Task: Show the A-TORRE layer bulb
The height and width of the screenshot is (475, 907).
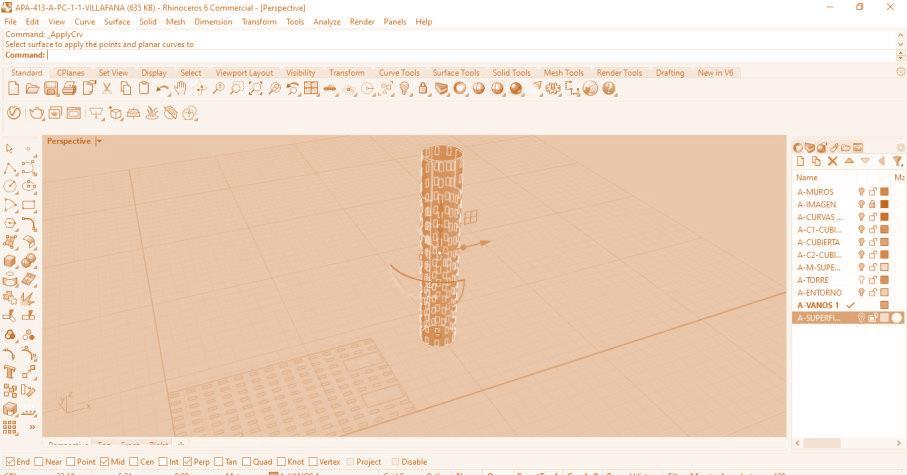Action: pos(861,280)
